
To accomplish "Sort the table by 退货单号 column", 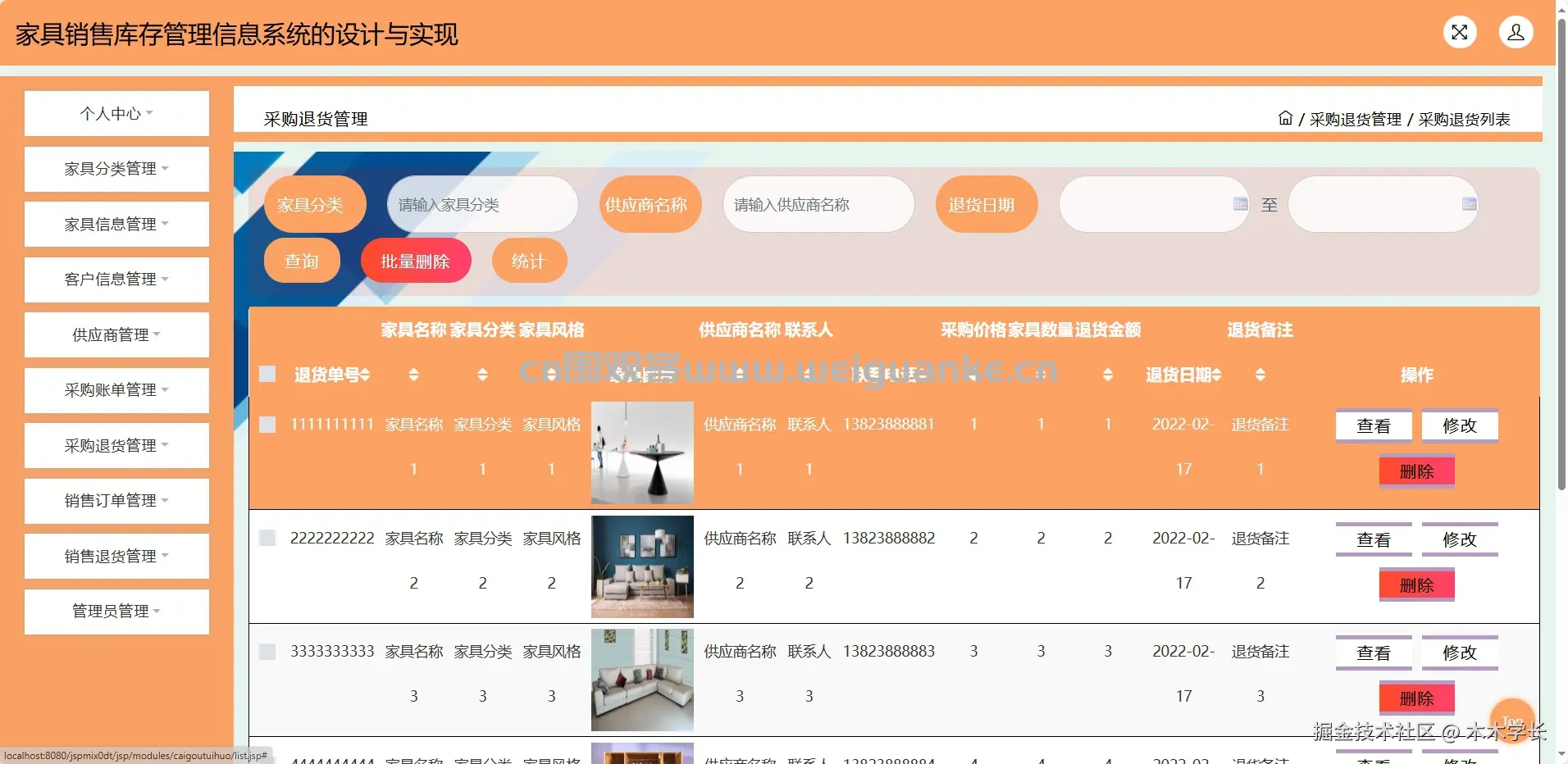I will [x=366, y=375].
